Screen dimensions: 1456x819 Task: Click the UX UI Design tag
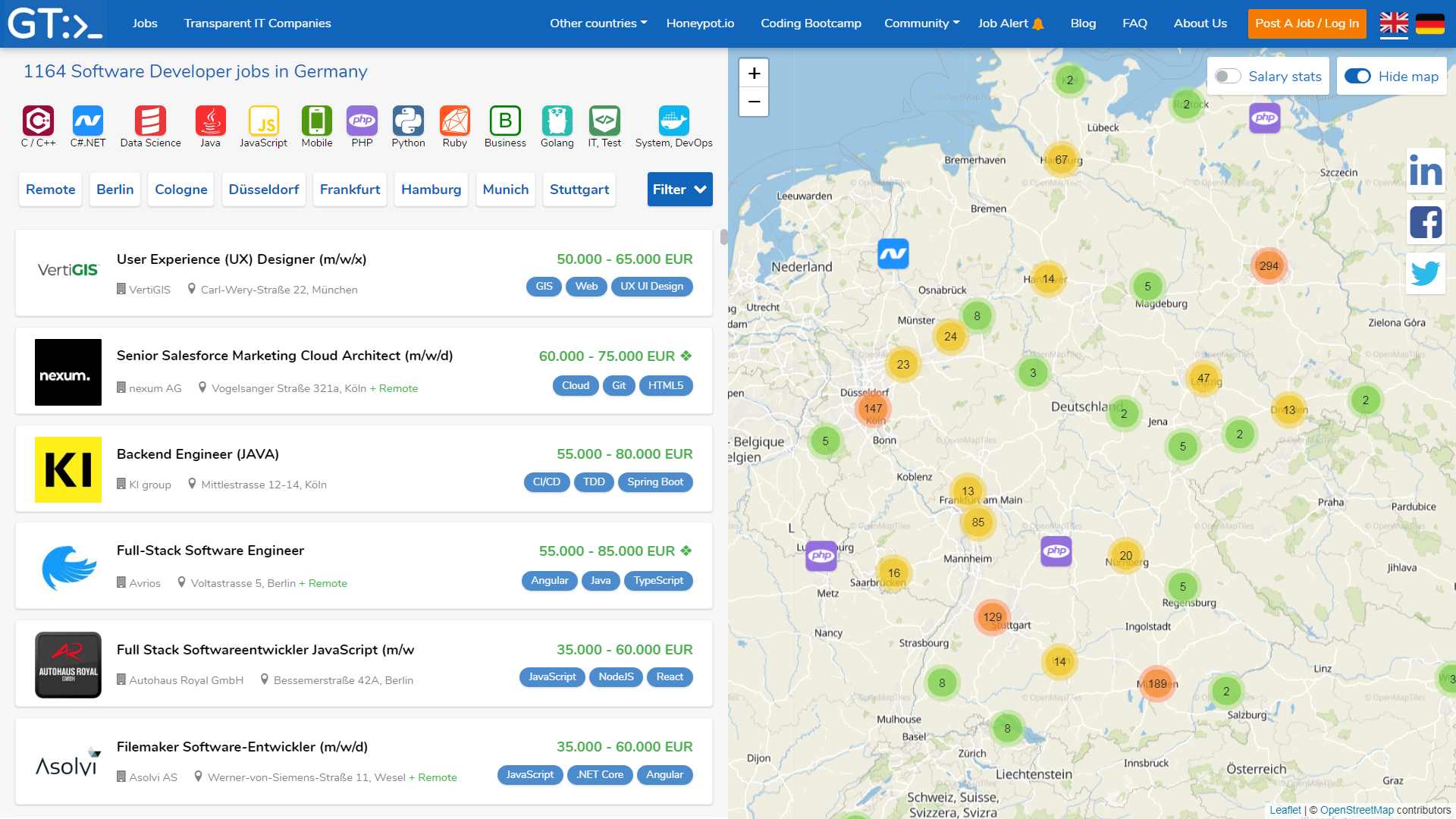[651, 287]
